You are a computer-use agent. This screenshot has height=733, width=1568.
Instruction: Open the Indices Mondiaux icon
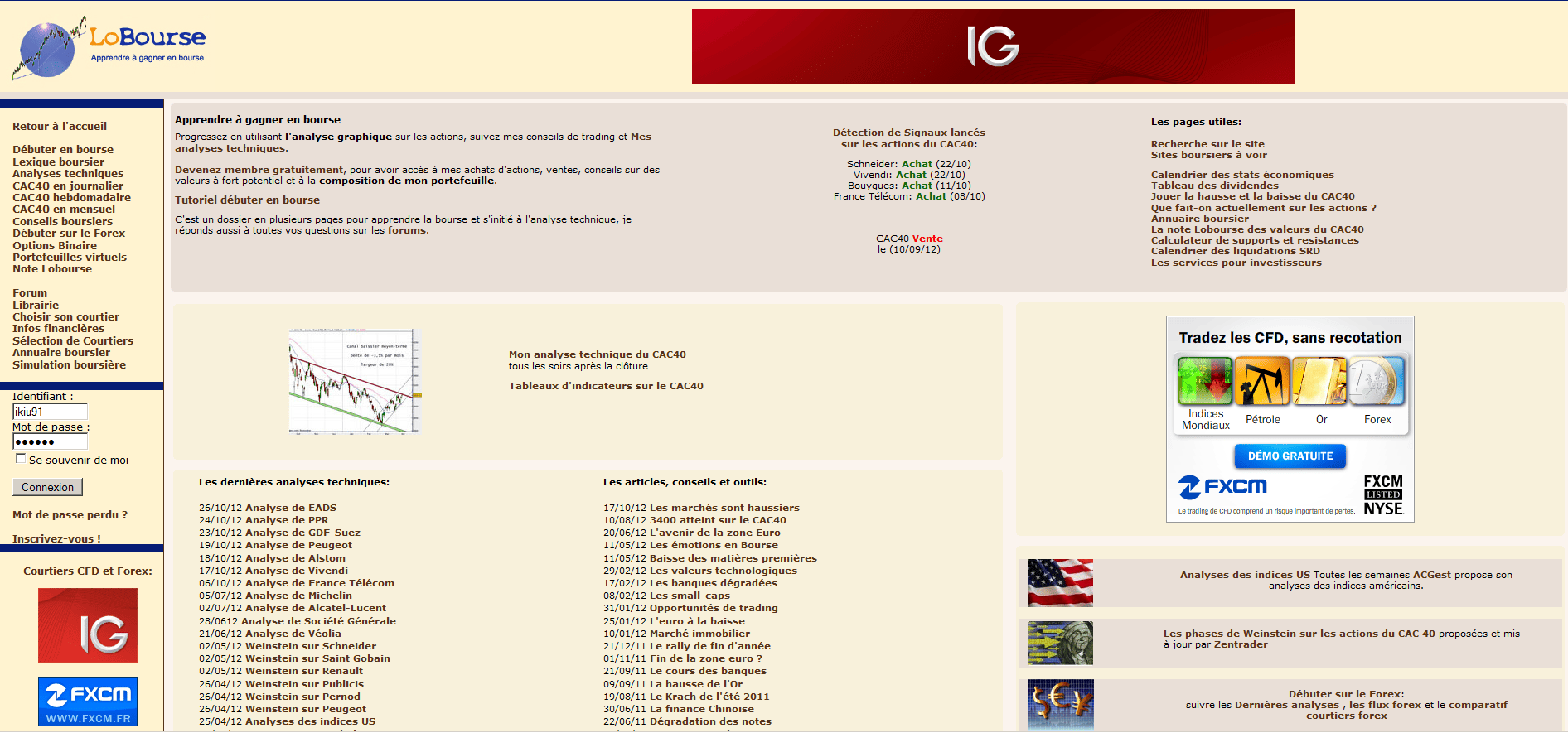[1205, 381]
